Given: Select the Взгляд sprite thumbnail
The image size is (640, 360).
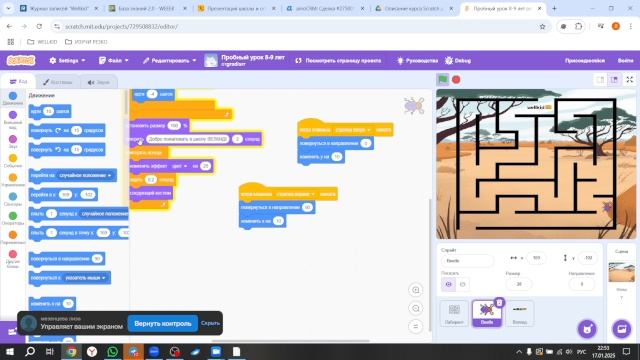Looking at the screenshot, I should pos(520,313).
